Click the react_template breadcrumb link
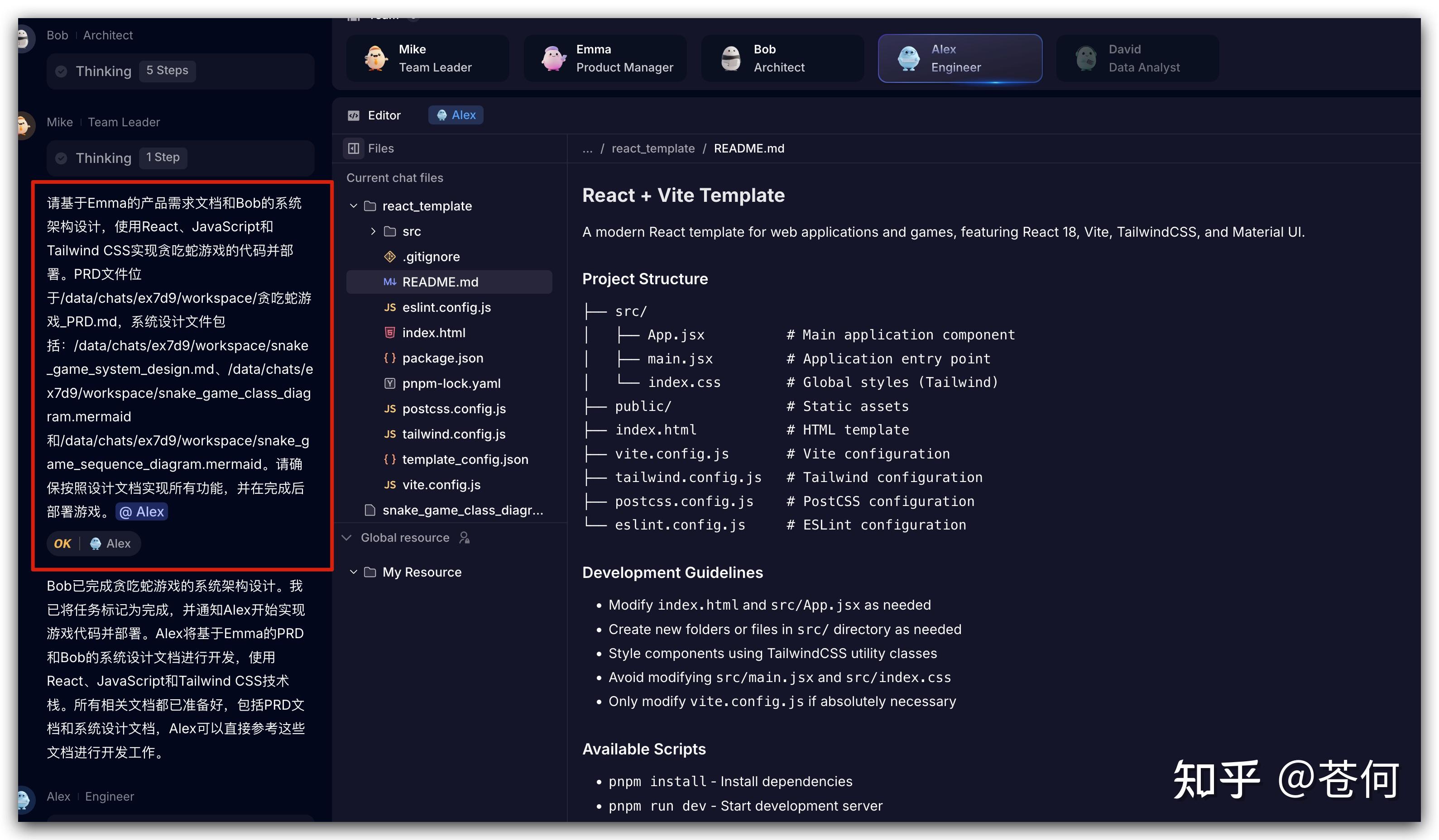1439x840 pixels. pos(652,148)
